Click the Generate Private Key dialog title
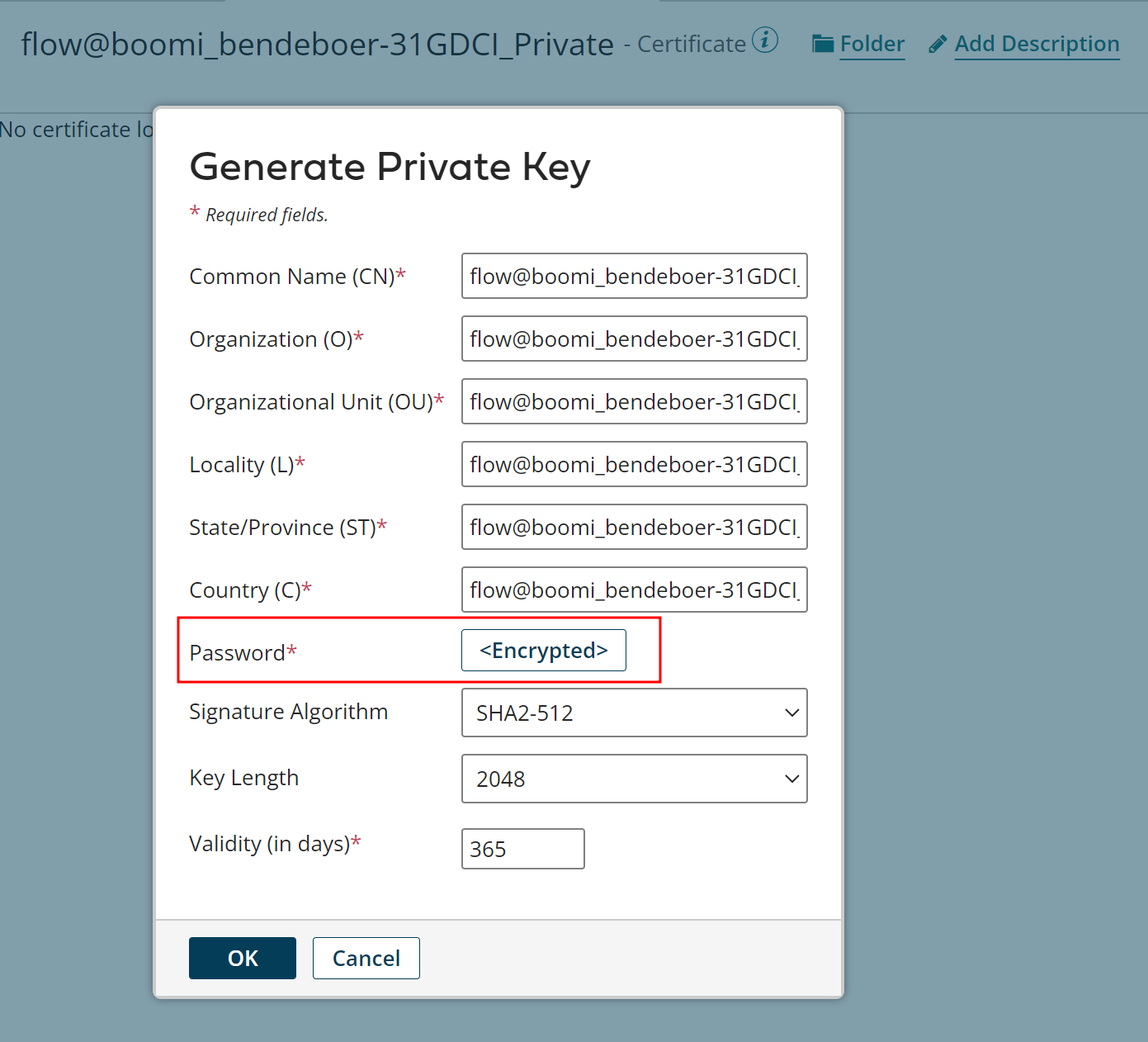This screenshot has width=1148, height=1042. 390,168
